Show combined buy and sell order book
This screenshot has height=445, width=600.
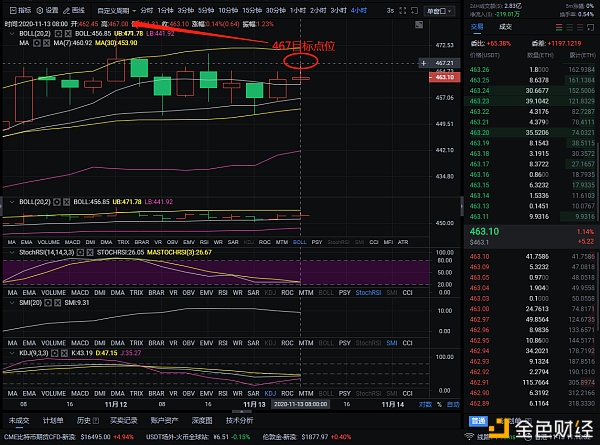[559, 27]
